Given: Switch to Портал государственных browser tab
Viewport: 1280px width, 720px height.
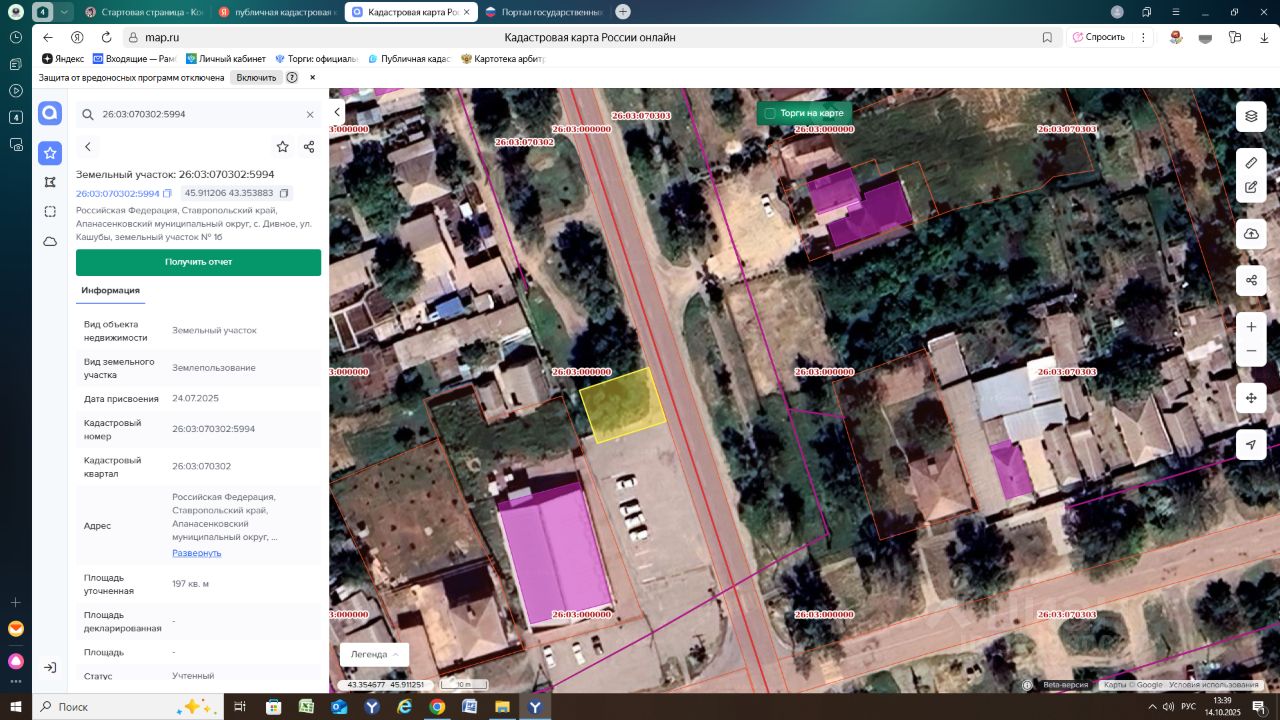Looking at the screenshot, I should click(545, 12).
